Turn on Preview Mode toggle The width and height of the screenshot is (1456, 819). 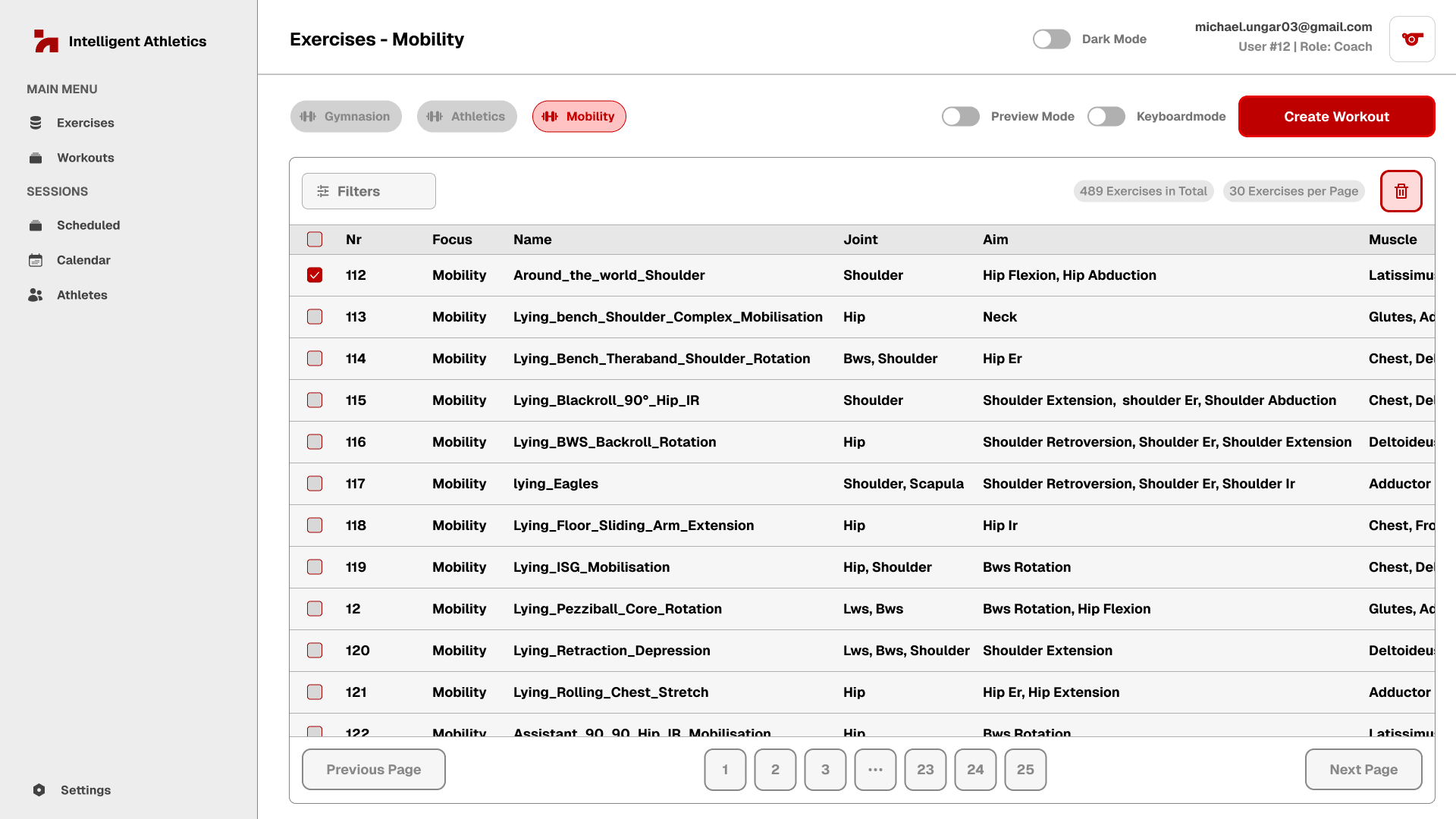tap(960, 117)
